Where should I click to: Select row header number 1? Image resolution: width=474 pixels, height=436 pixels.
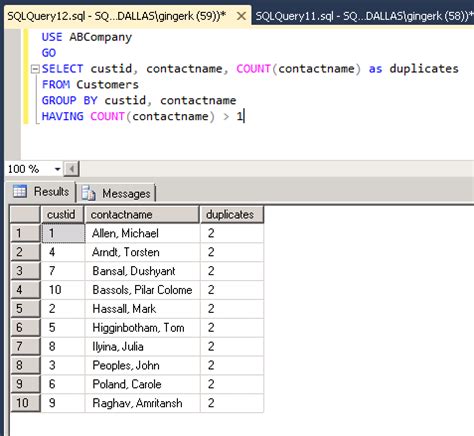click(x=25, y=233)
